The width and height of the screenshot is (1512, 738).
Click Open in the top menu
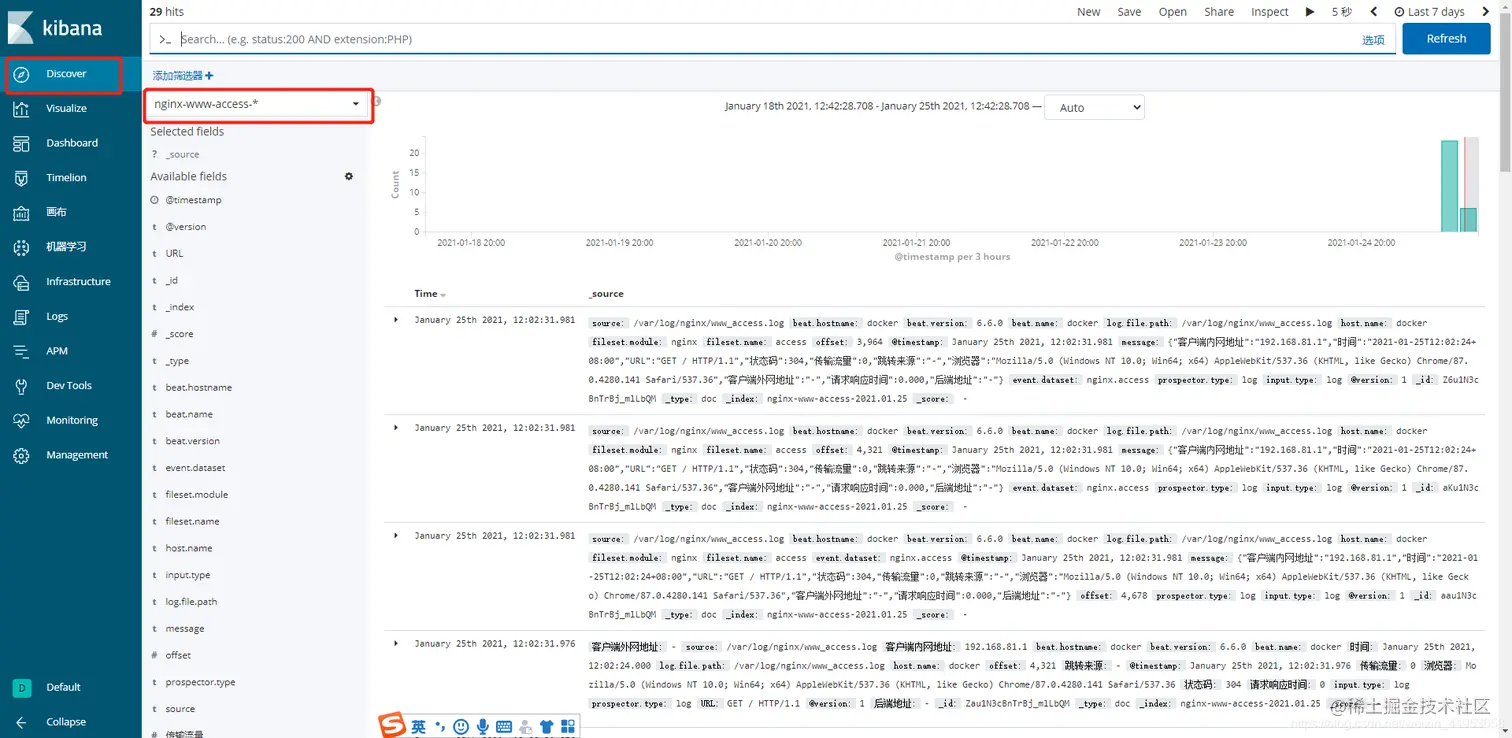pos(1172,12)
